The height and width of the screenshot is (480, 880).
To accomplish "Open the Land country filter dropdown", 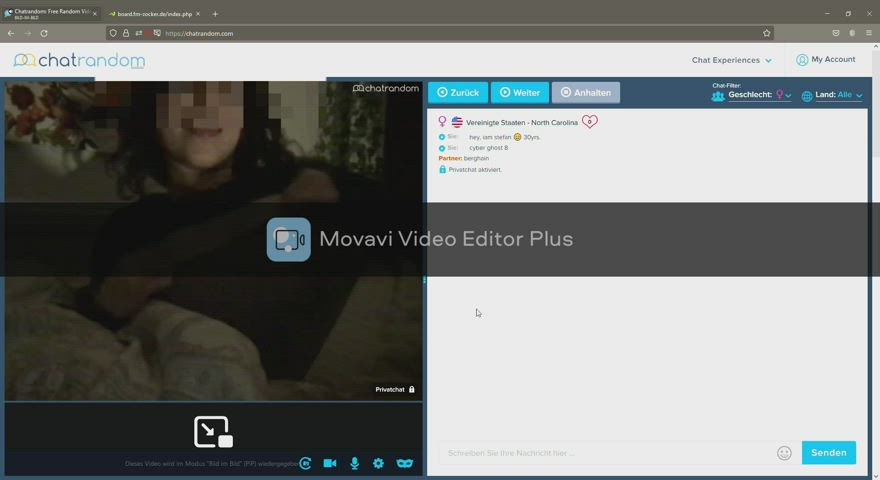I will pos(838,95).
